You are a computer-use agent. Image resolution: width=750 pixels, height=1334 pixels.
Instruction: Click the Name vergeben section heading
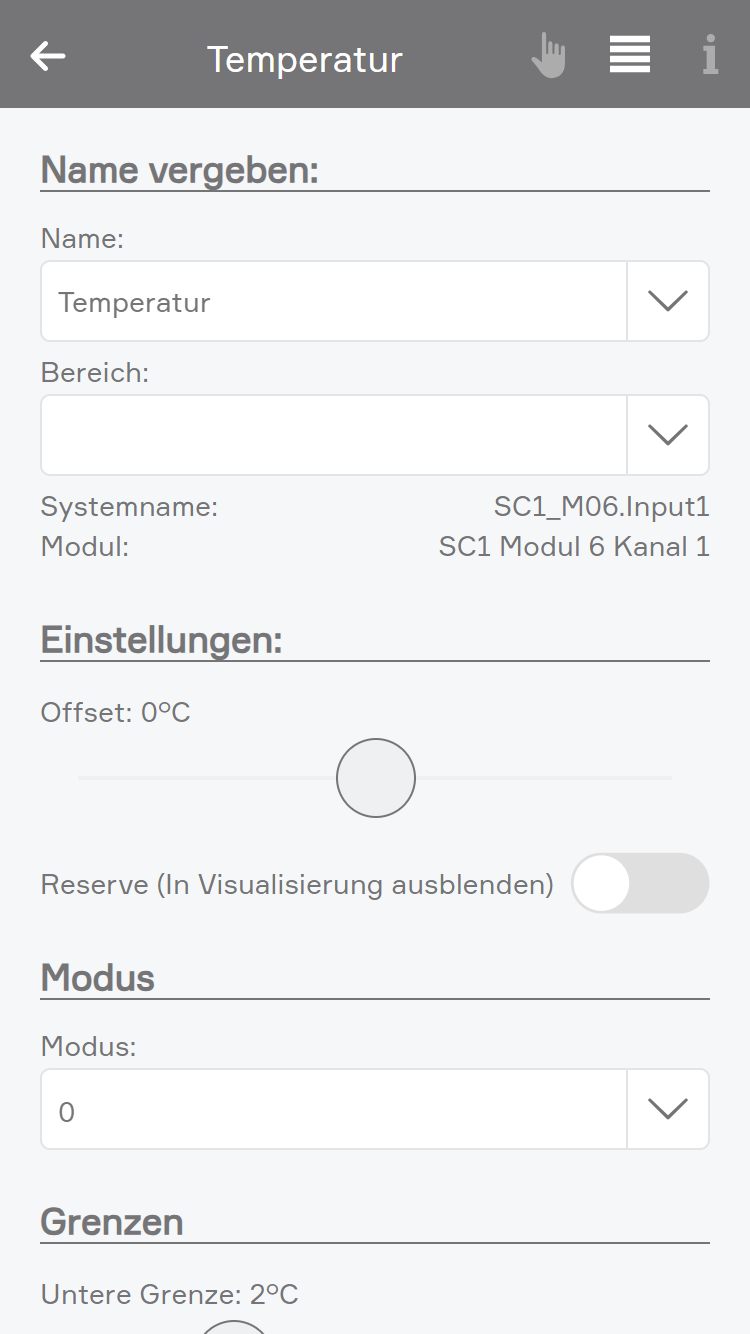179,170
